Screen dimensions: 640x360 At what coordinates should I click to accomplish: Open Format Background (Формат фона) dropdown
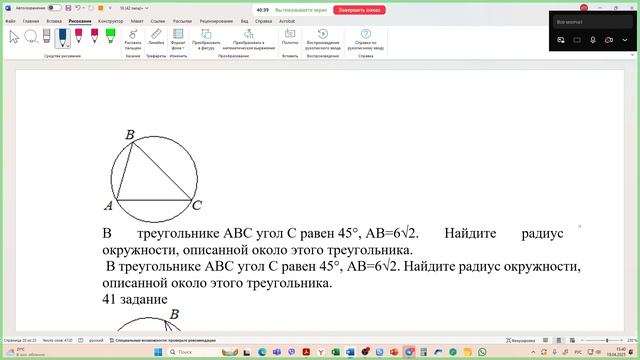tap(178, 40)
